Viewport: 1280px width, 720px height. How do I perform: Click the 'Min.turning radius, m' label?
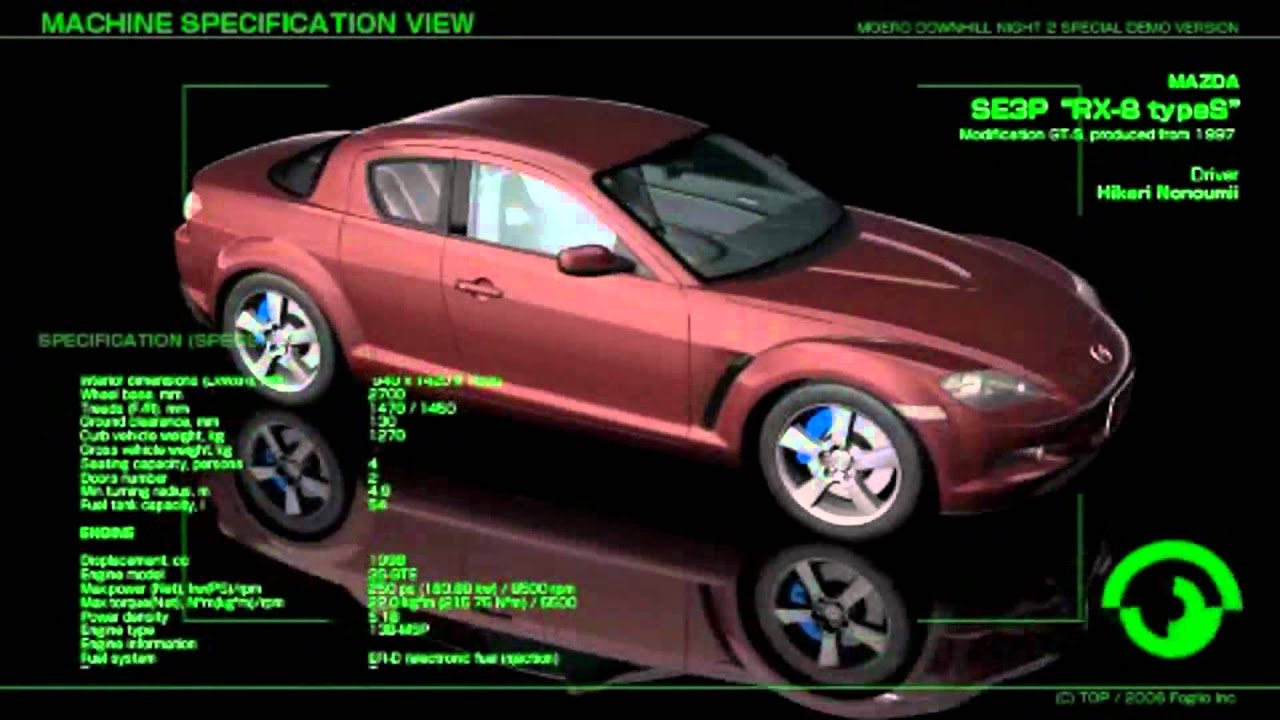click(145, 492)
